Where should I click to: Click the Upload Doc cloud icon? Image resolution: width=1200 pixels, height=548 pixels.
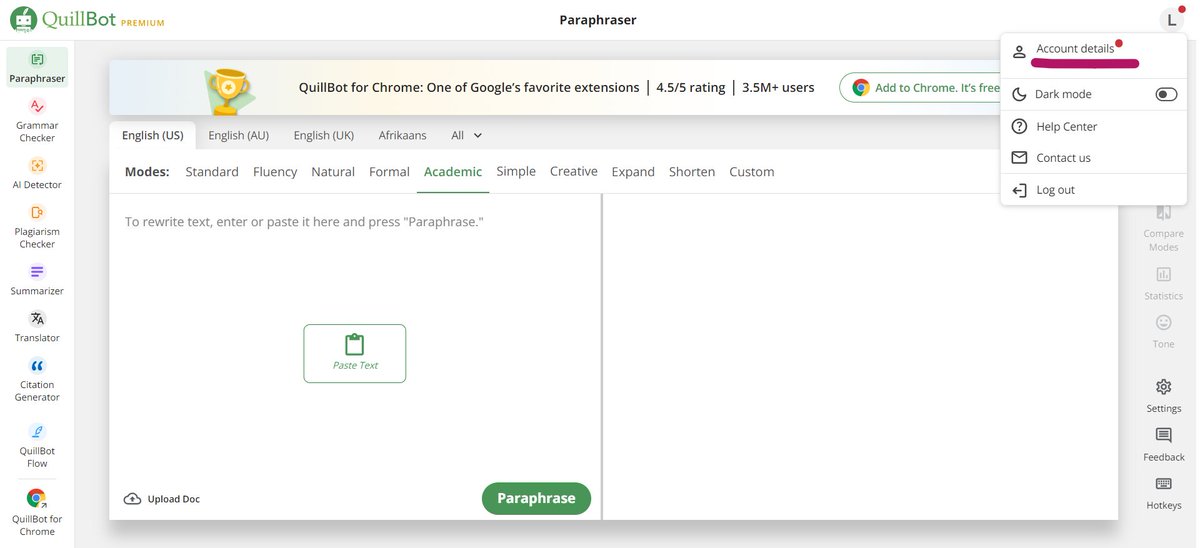point(132,499)
